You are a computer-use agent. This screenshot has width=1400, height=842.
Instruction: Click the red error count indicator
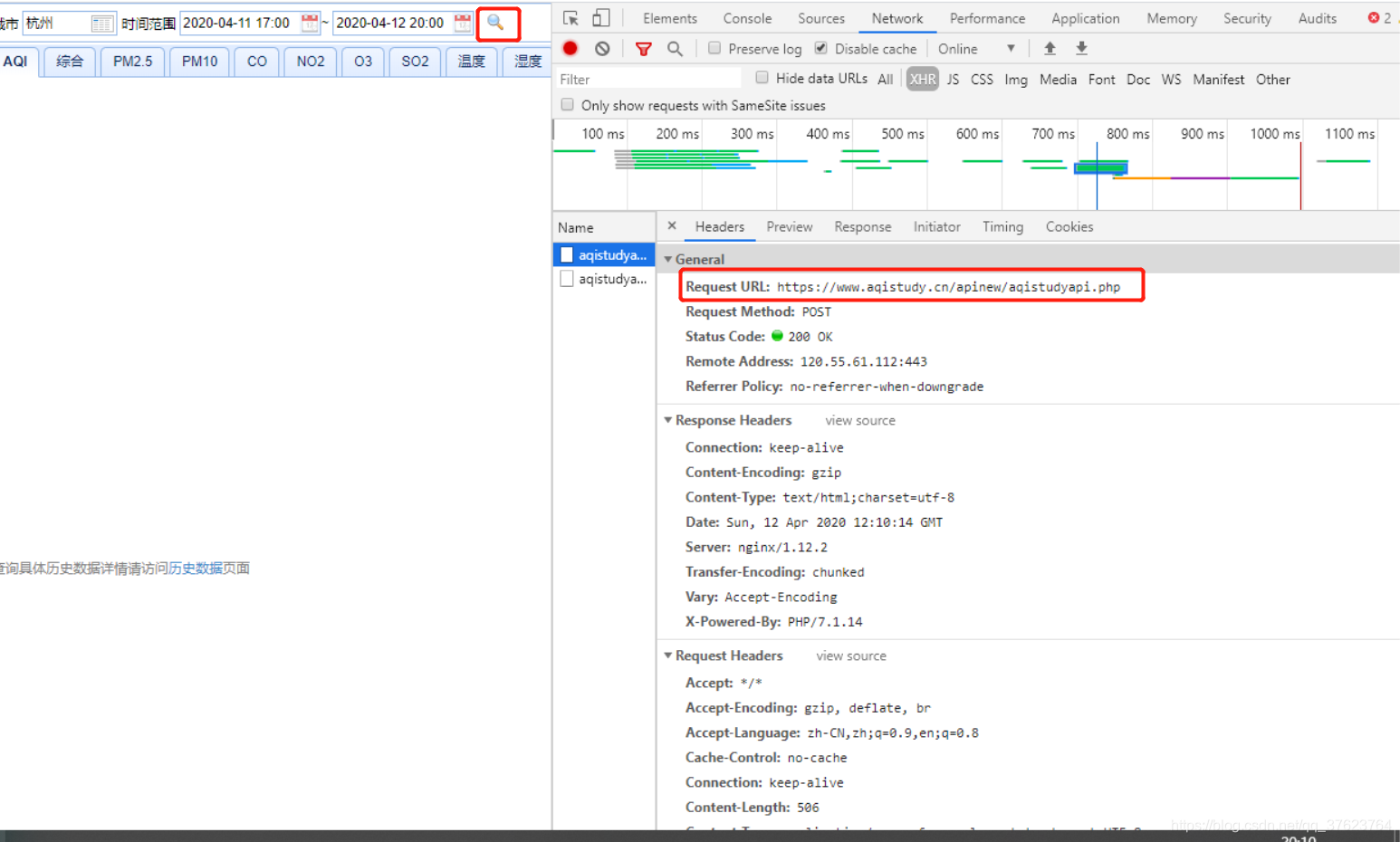click(1380, 18)
